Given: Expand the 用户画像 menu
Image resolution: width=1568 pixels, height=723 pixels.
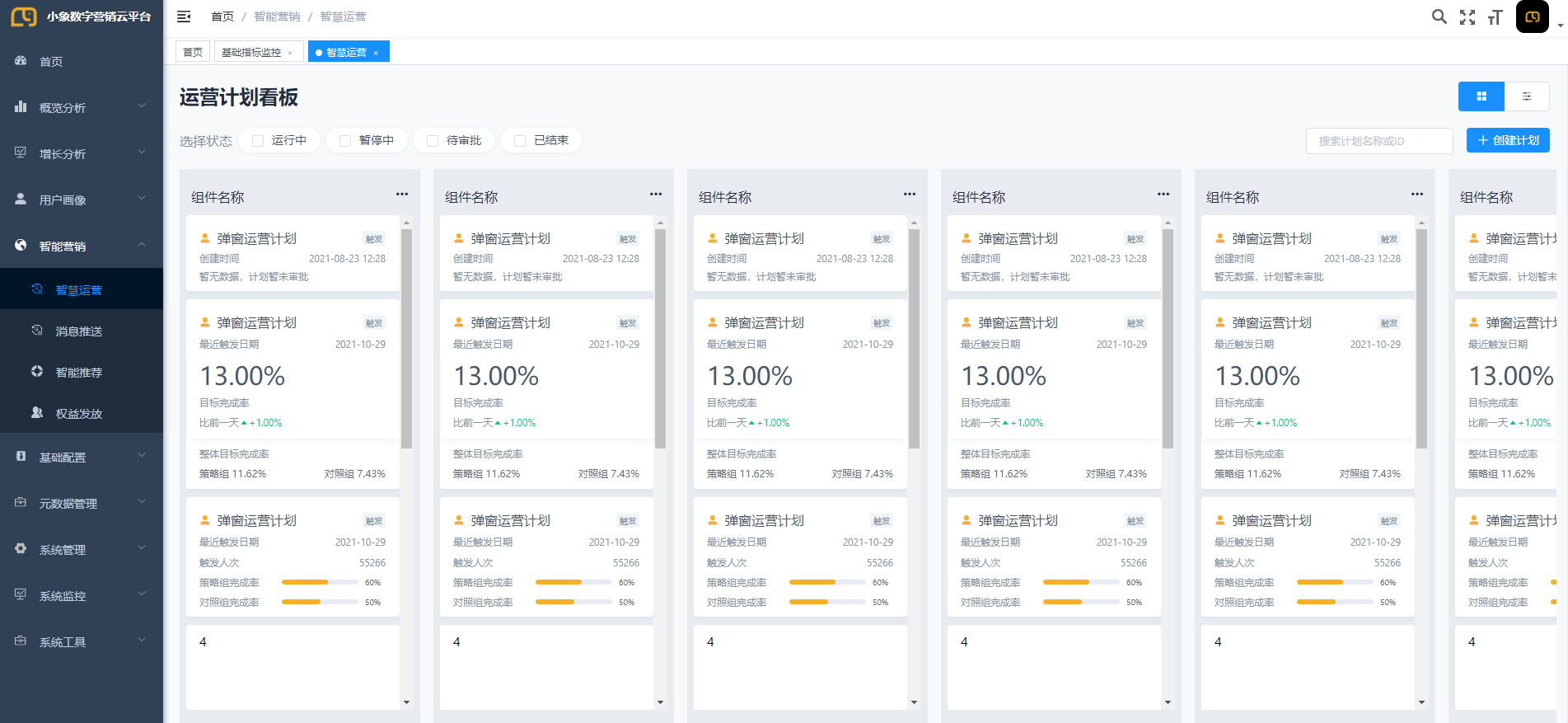Looking at the screenshot, I should coord(142,199).
